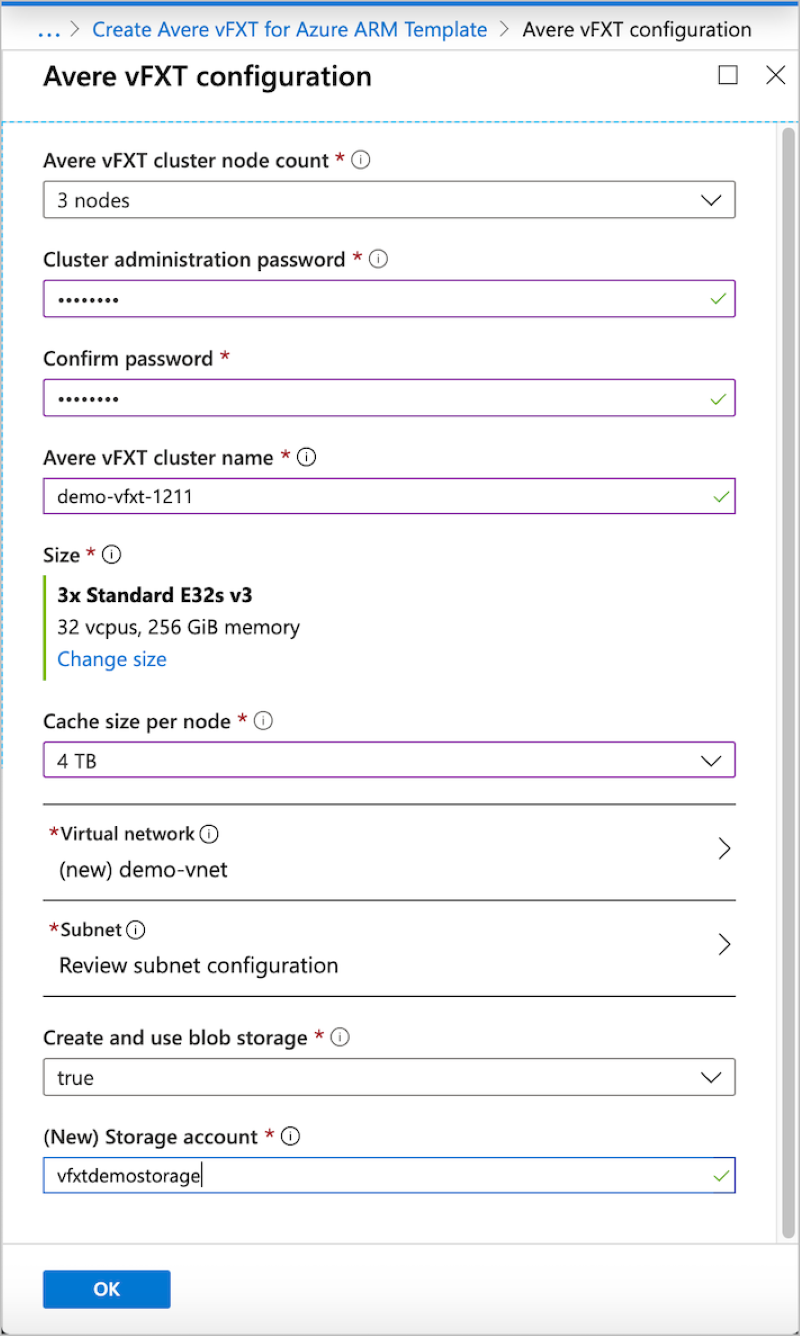
Task: Go to Create Avere vFXT for Azure ARM Template breadcrumb
Action: tap(290, 30)
